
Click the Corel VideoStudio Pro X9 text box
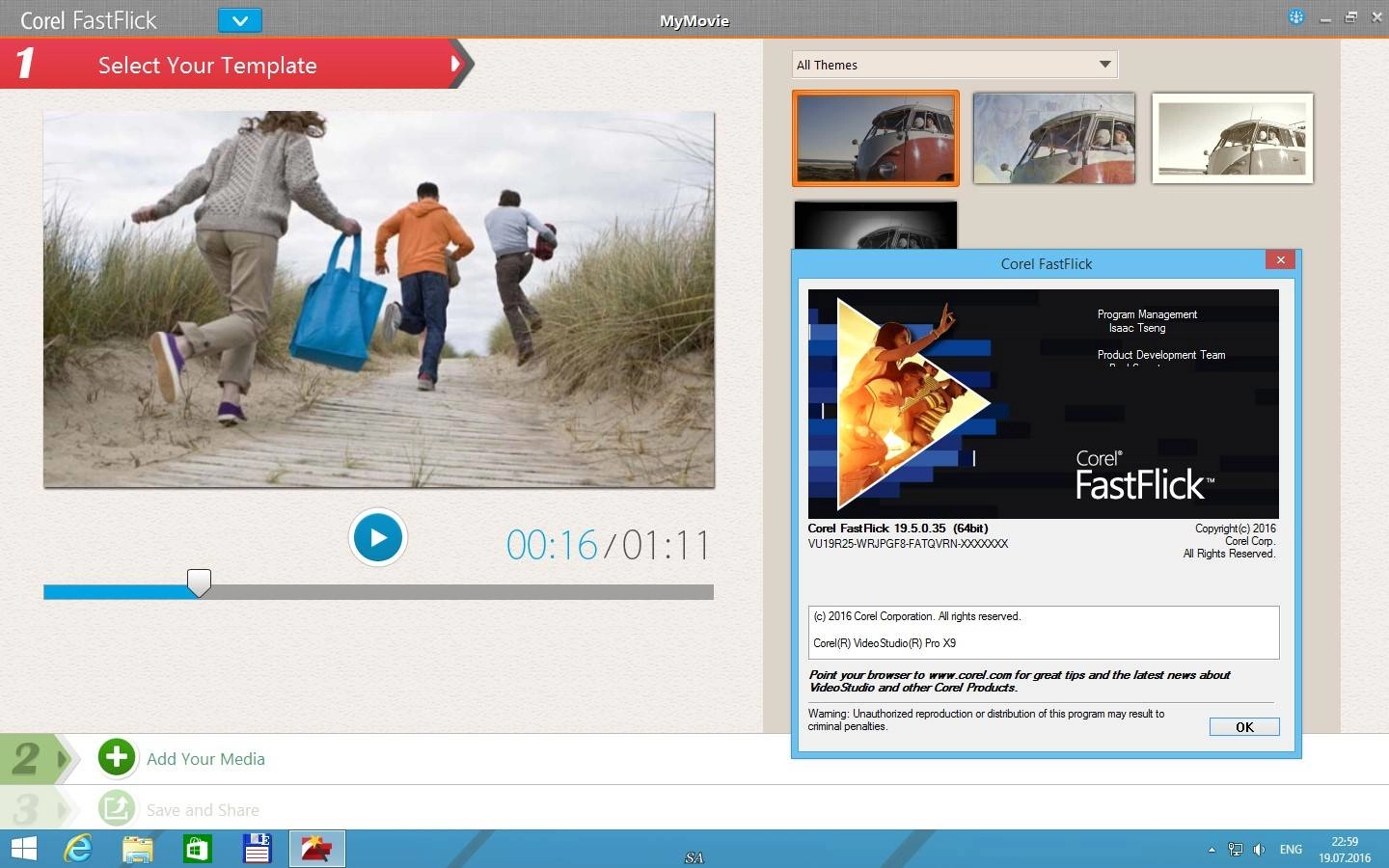click(x=1044, y=632)
